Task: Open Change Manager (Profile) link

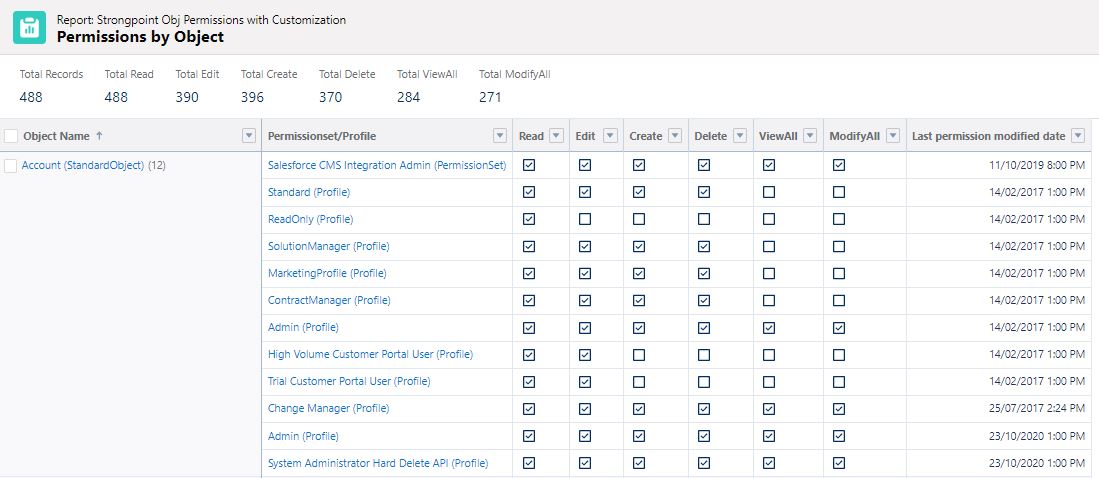Action: tap(328, 408)
